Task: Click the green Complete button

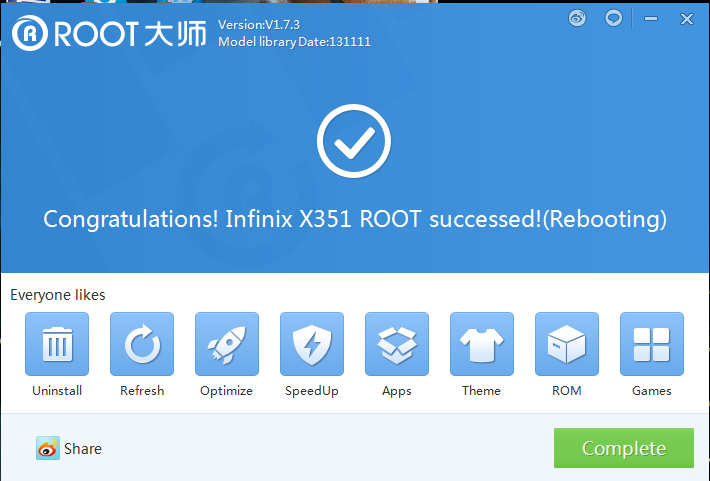Action: tap(624, 448)
